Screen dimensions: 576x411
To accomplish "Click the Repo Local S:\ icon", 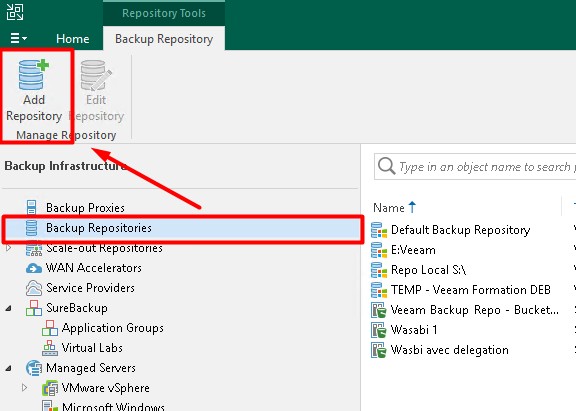I will coord(379,270).
